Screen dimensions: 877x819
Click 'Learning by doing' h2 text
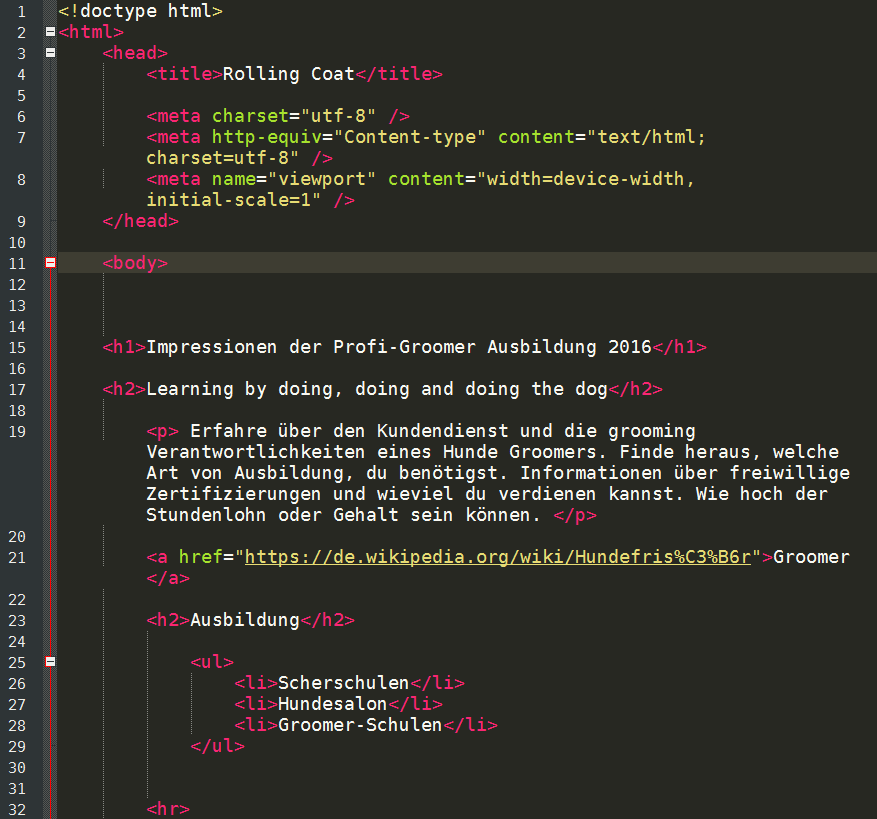coord(239,389)
